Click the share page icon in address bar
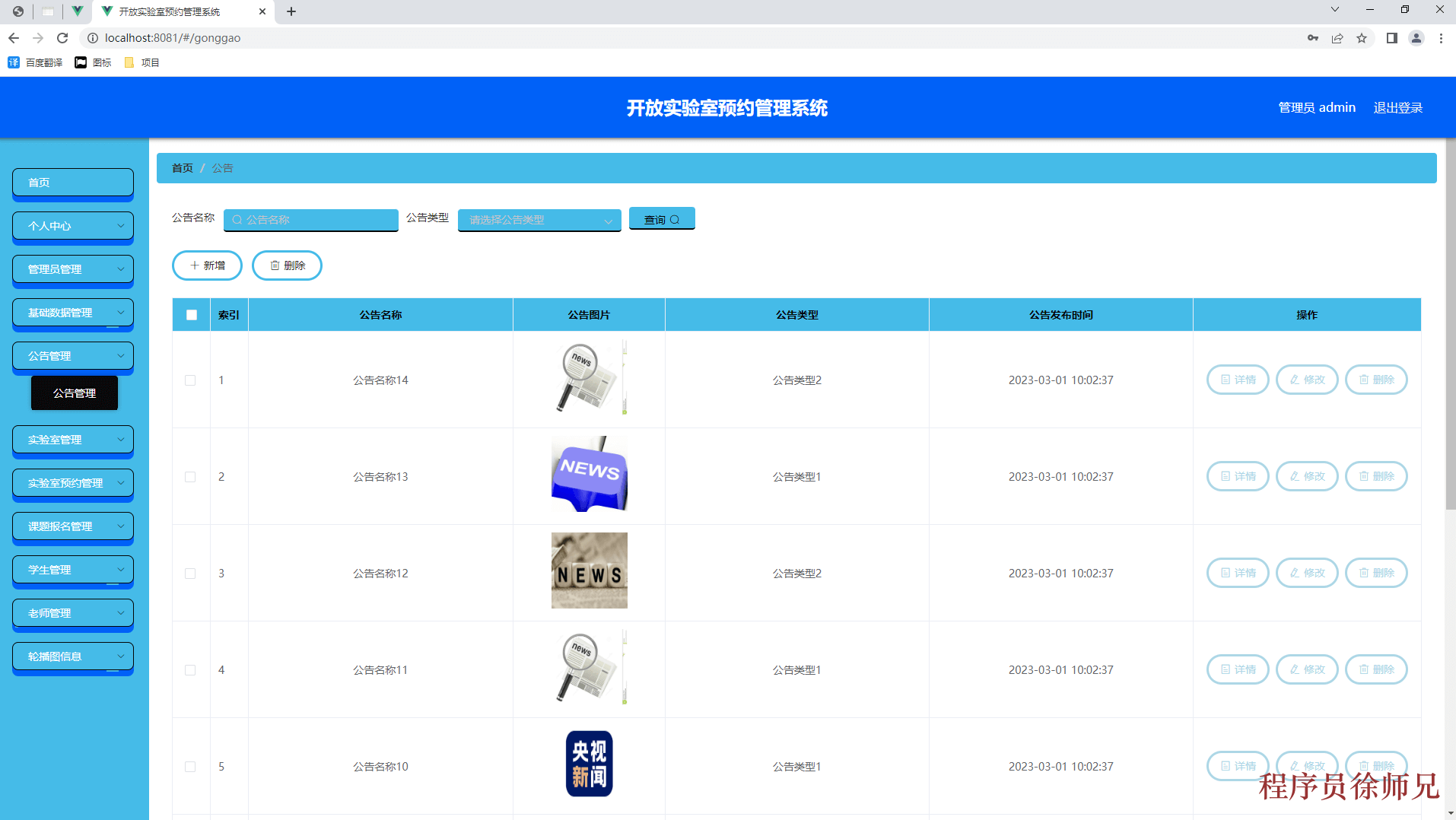The width and height of the screenshot is (1456, 820). (1337, 38)
